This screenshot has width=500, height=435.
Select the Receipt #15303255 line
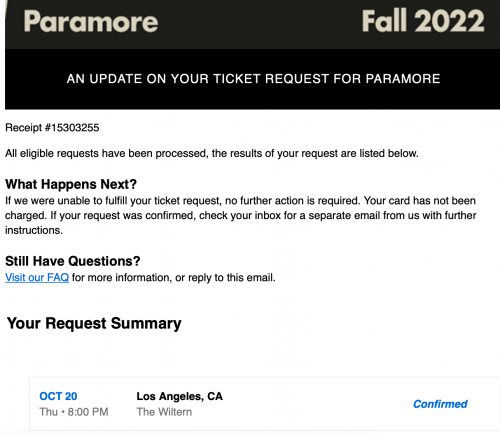tap(52, 128)
